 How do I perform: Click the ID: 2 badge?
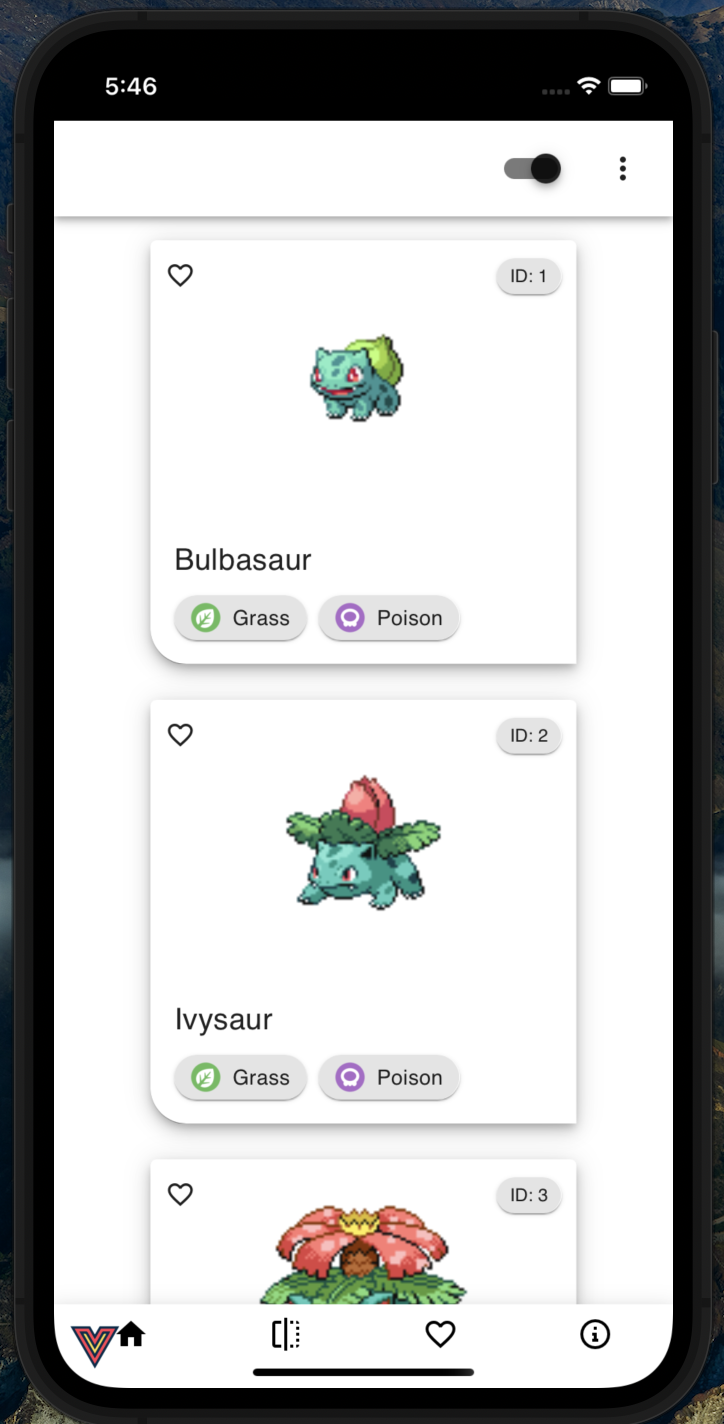529,736
